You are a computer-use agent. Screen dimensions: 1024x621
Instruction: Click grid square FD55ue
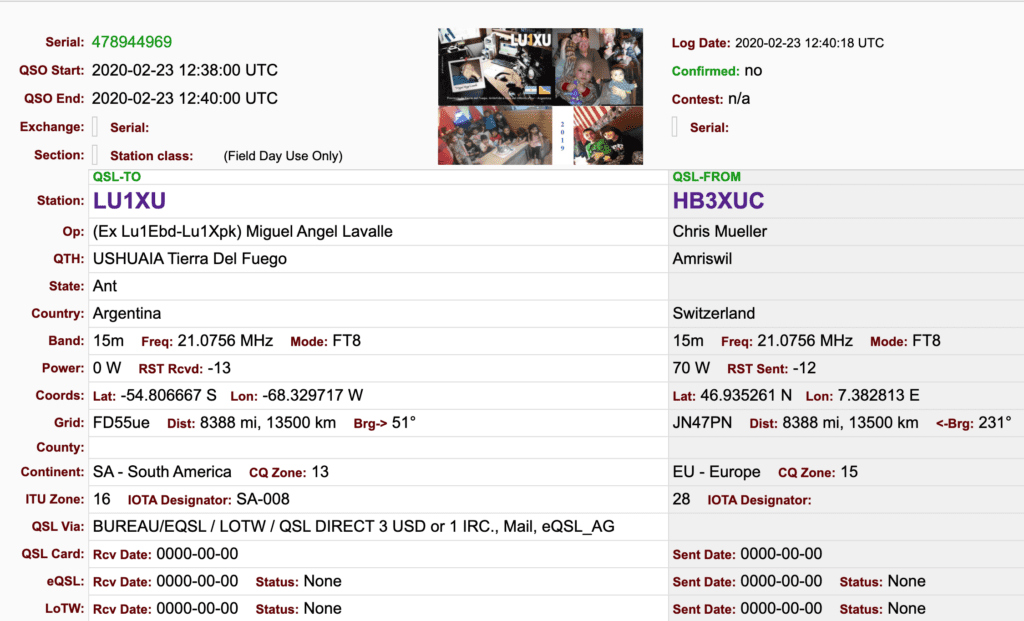point(121,422)
